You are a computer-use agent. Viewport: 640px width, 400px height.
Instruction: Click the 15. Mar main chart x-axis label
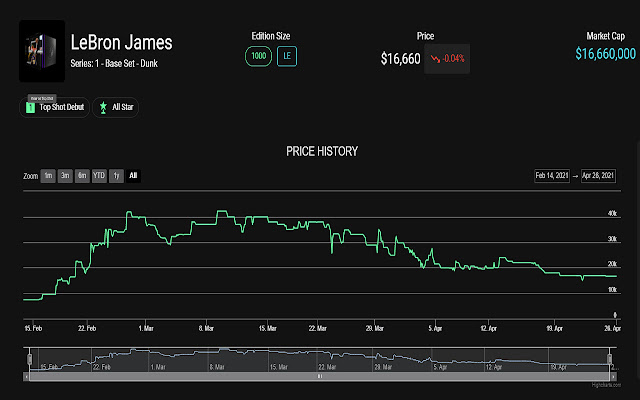(x=267, y=328)
